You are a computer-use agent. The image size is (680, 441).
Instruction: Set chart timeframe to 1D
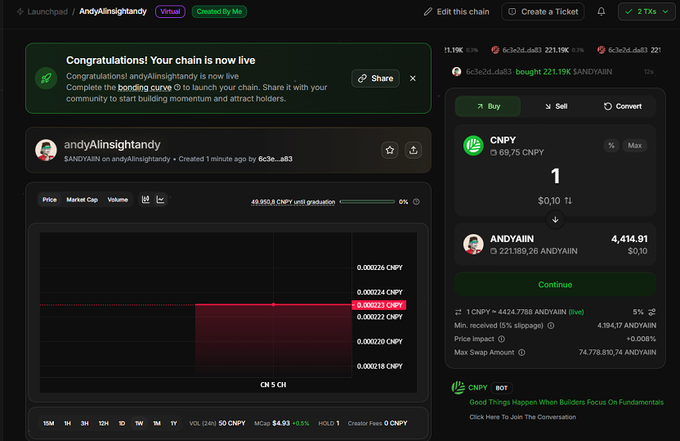pyautogui.click(x=122, y=423)
